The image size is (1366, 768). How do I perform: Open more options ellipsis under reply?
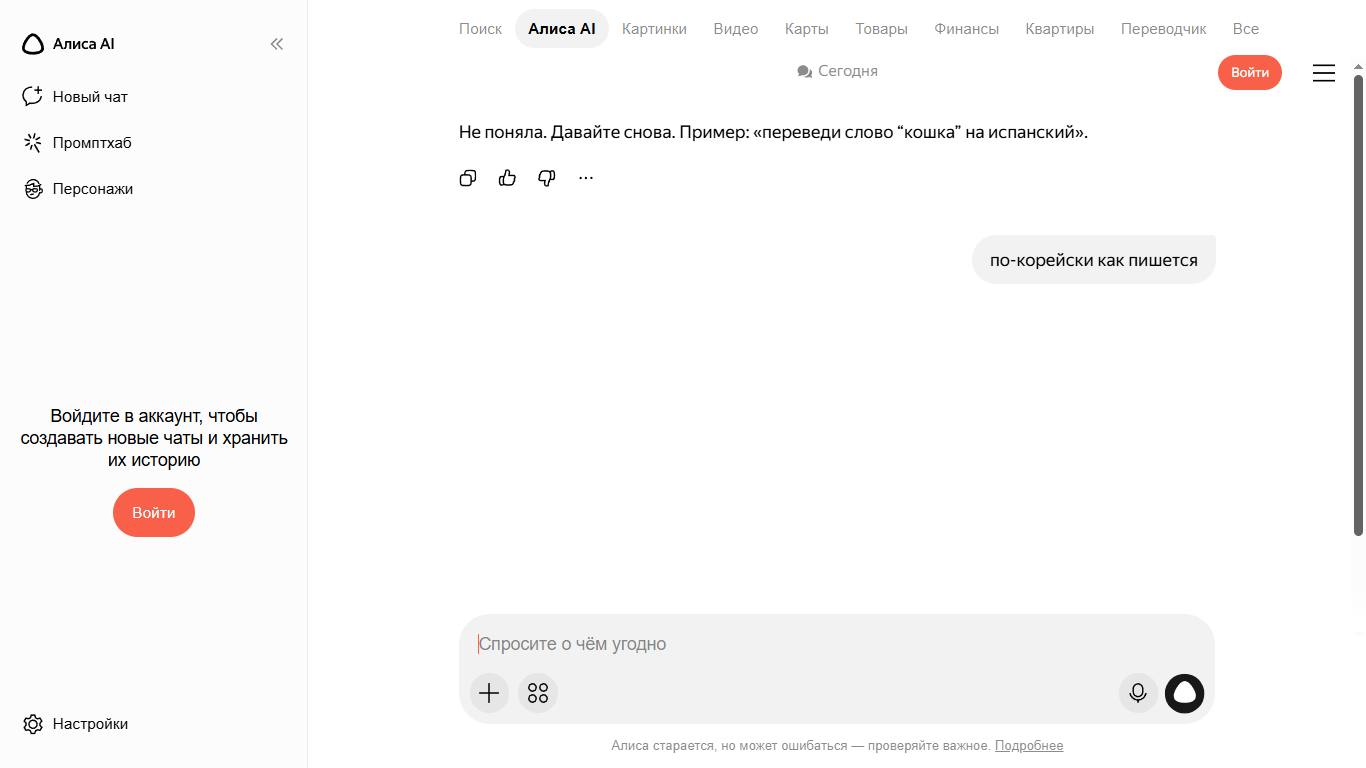tap(586, 178)
